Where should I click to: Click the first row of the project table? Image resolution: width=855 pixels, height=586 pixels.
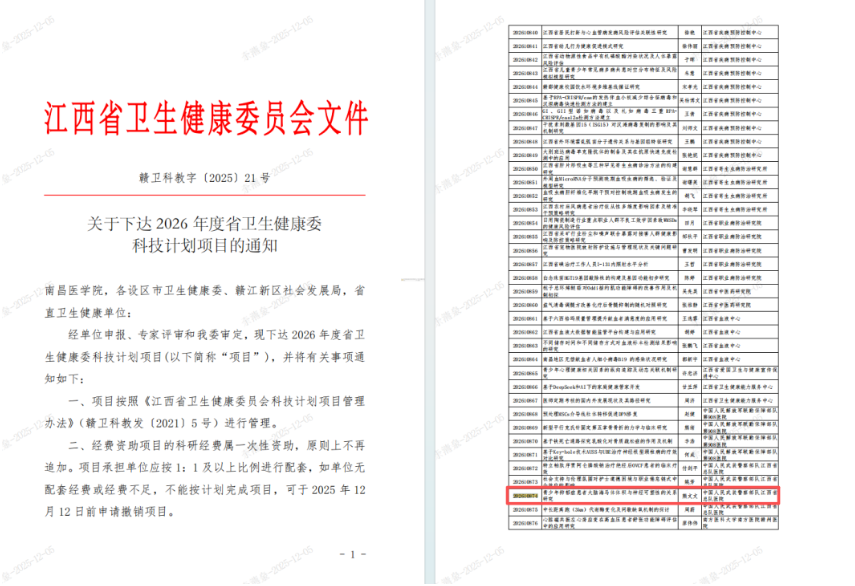(x=639, y=33)
